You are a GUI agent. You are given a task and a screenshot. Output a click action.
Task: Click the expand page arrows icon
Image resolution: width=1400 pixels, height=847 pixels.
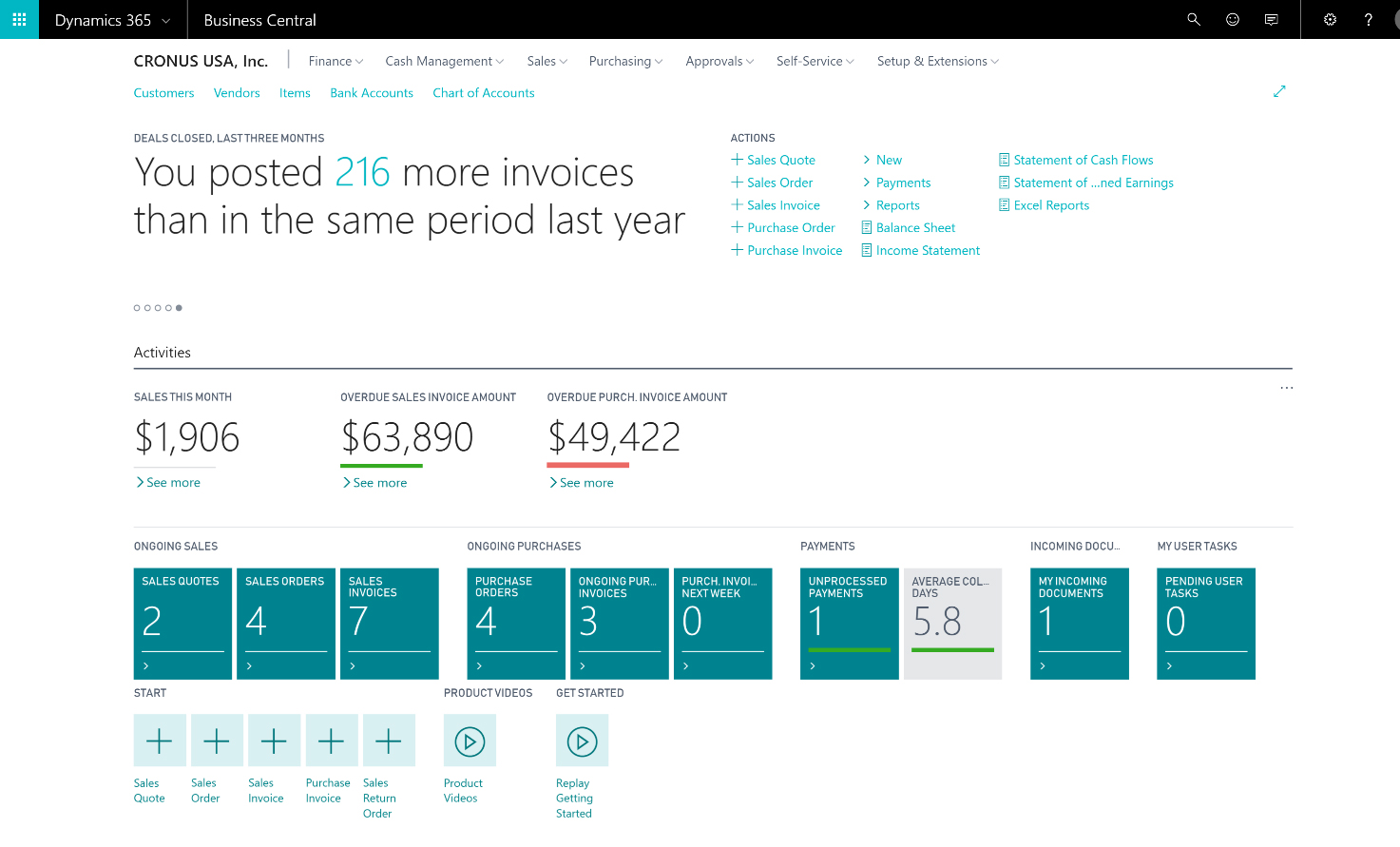(1279, 91)
